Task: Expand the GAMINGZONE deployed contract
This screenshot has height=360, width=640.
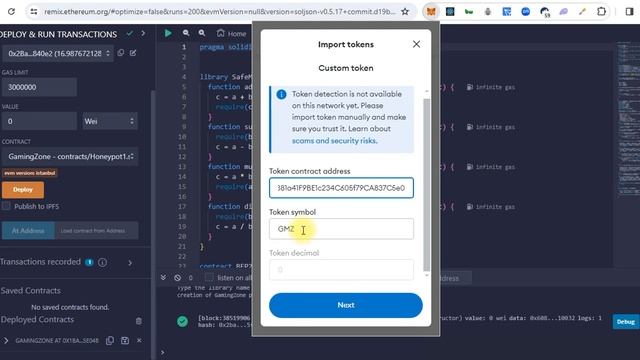Action: tap(6, 340)
